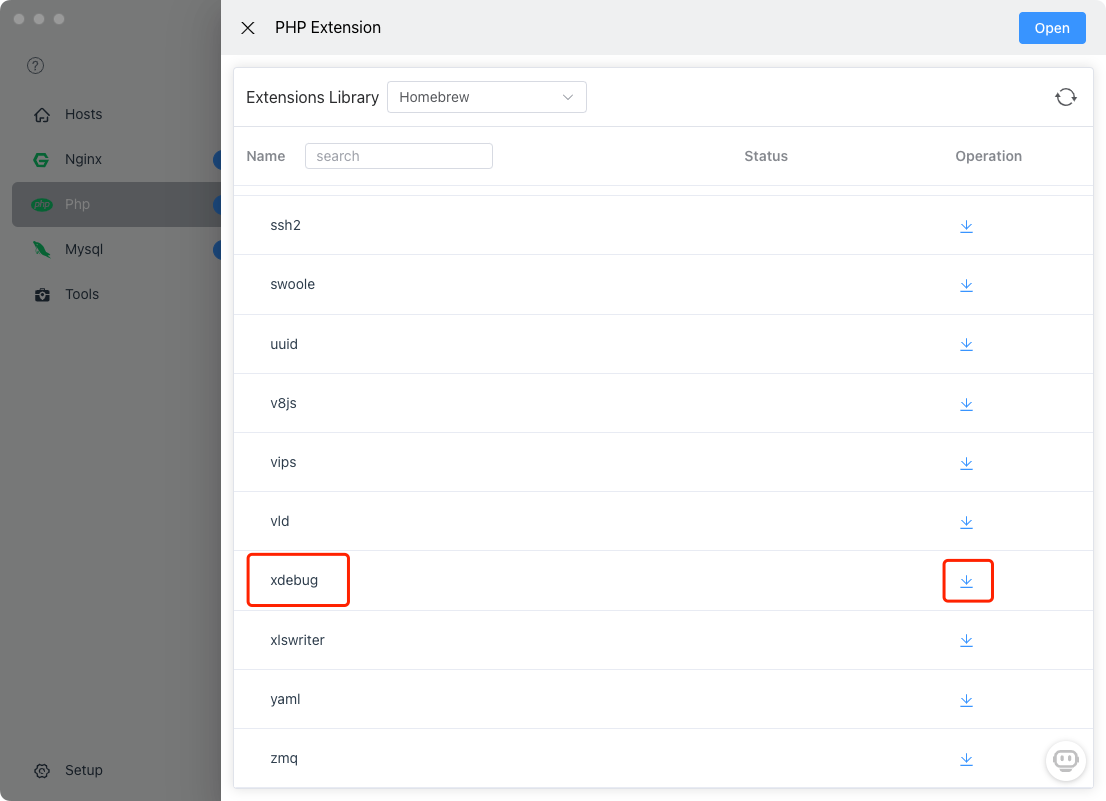The width and height of the screenshot is (1106, 801).
Task: Click the Name column header
Action: (x=266, y=157)
